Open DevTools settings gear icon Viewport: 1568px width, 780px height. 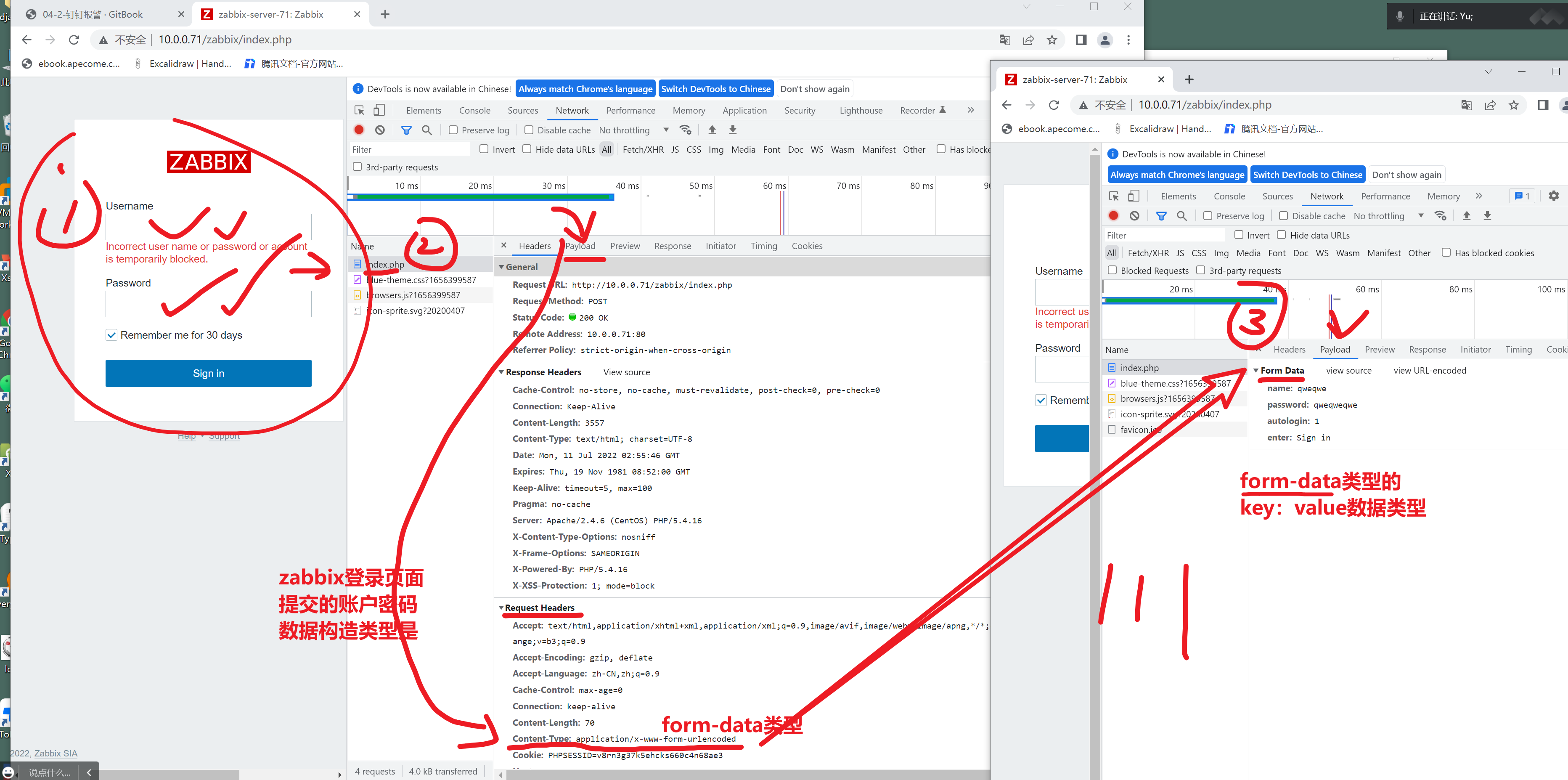(1553, 196)
